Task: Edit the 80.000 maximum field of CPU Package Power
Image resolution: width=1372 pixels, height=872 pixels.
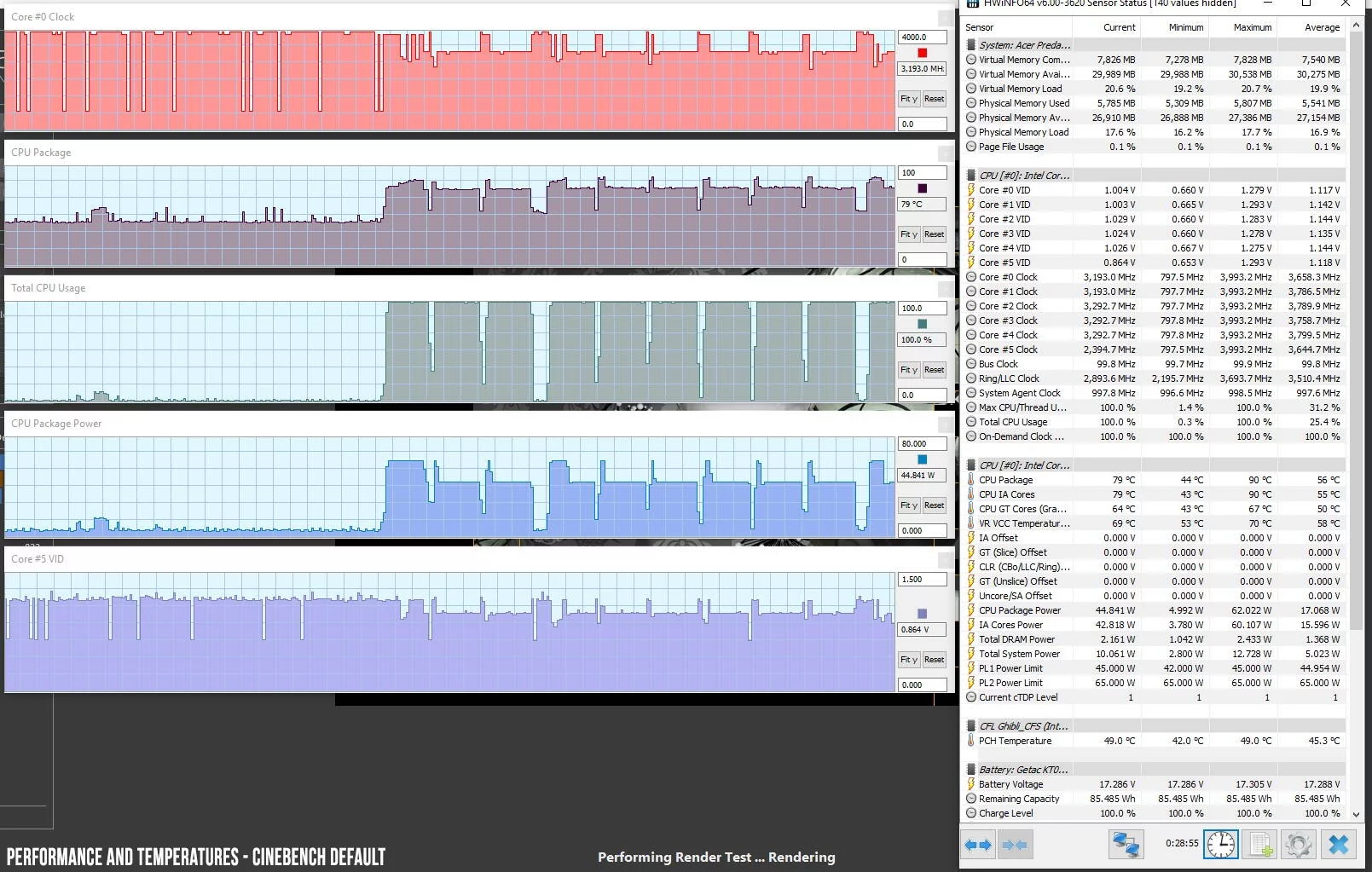Action: pos(923,444)
